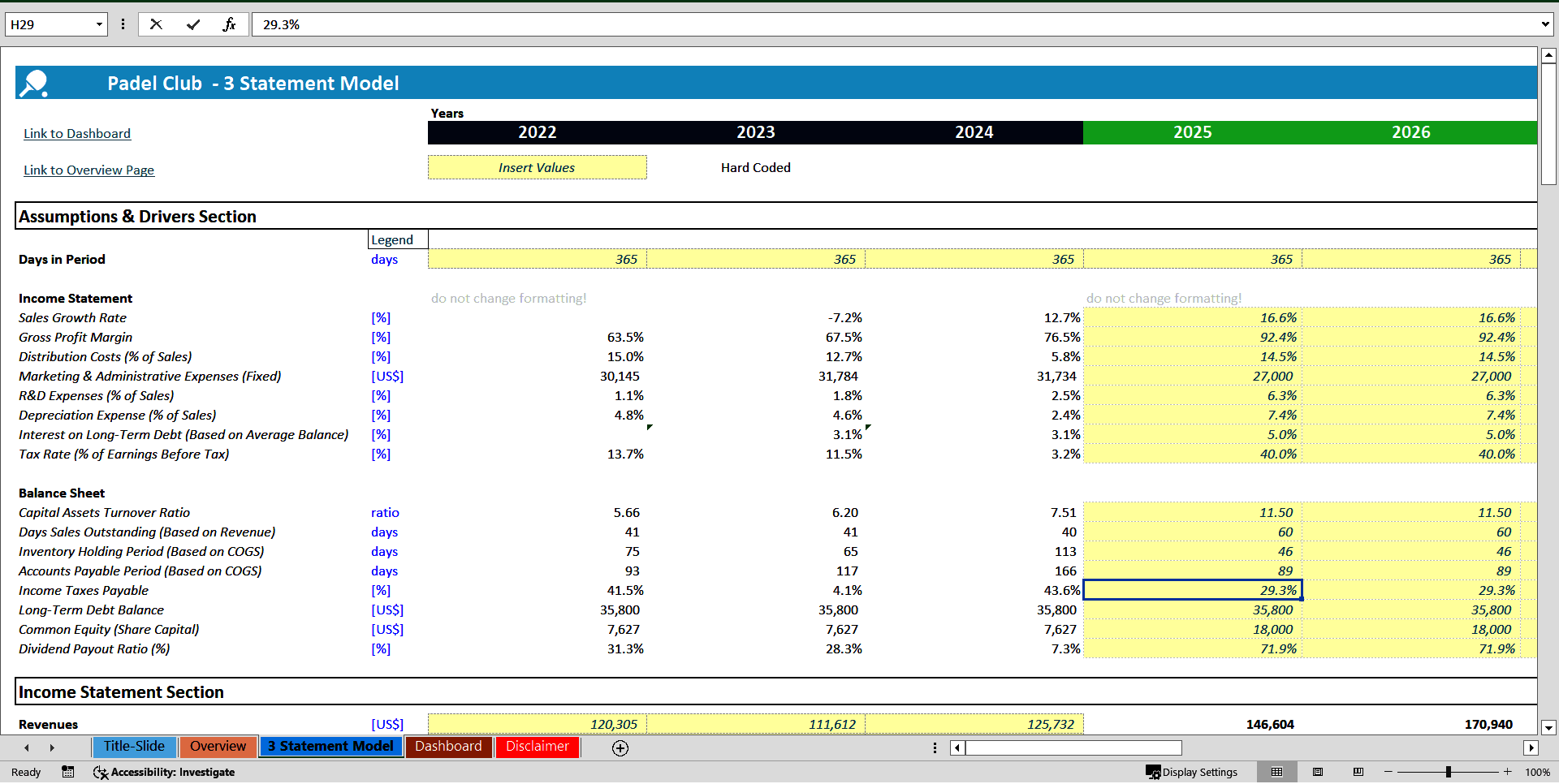Select Days in Period 2022 value 365

coord(537,259)
